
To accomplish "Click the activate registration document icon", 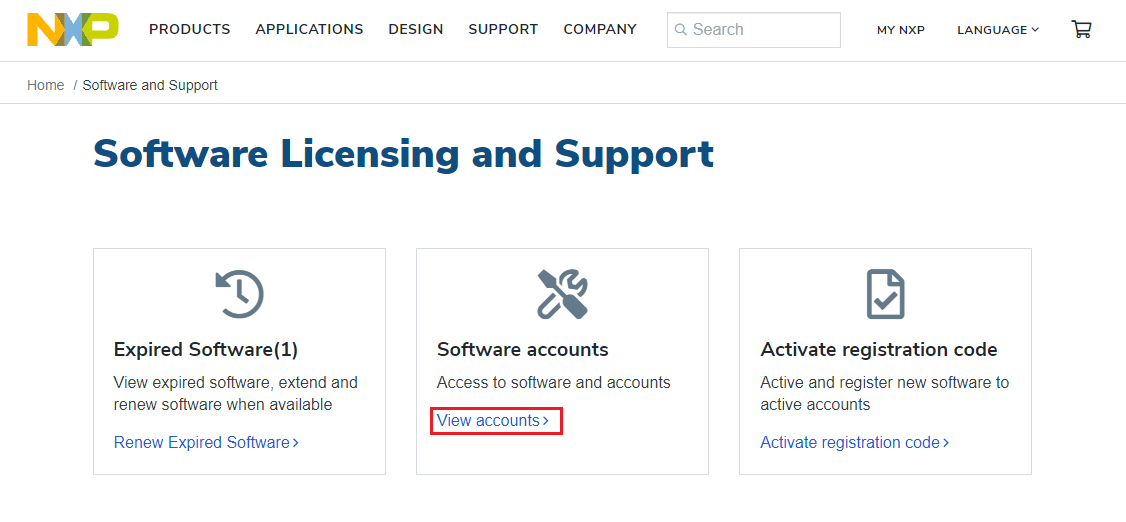I will [885, 294].
